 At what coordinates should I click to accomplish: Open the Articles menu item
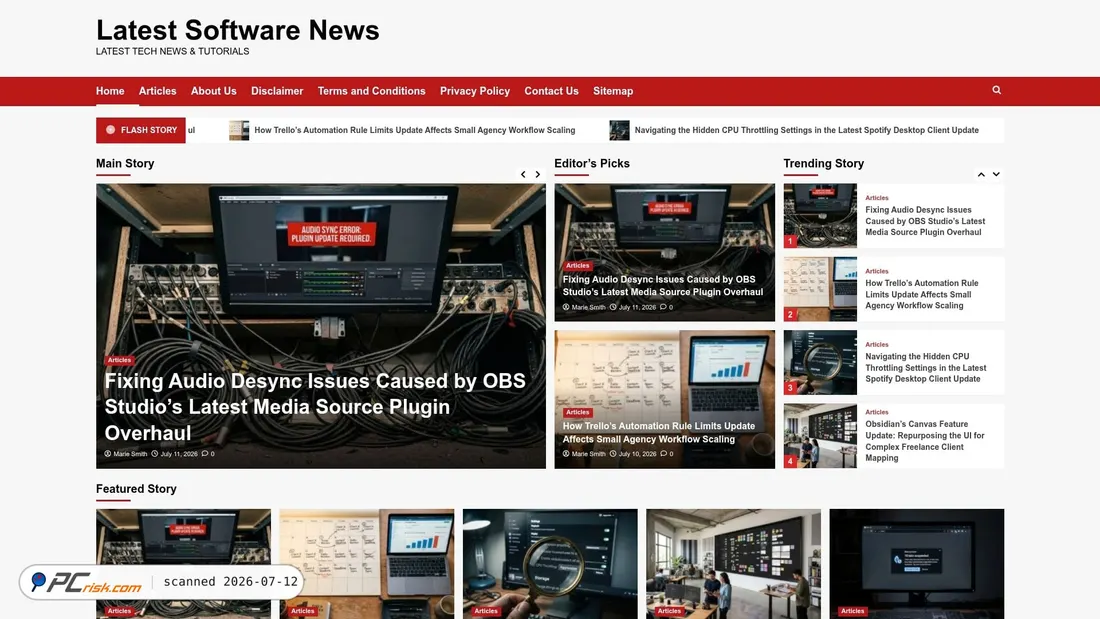[x=157, y=91]
